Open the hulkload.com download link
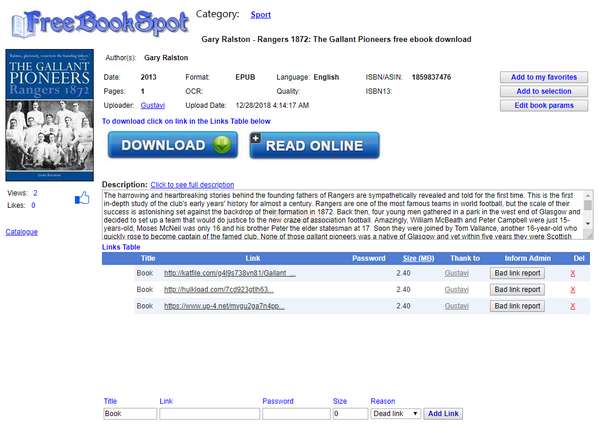This screenshot has height=431, width=599. click(x=219, y=290)
